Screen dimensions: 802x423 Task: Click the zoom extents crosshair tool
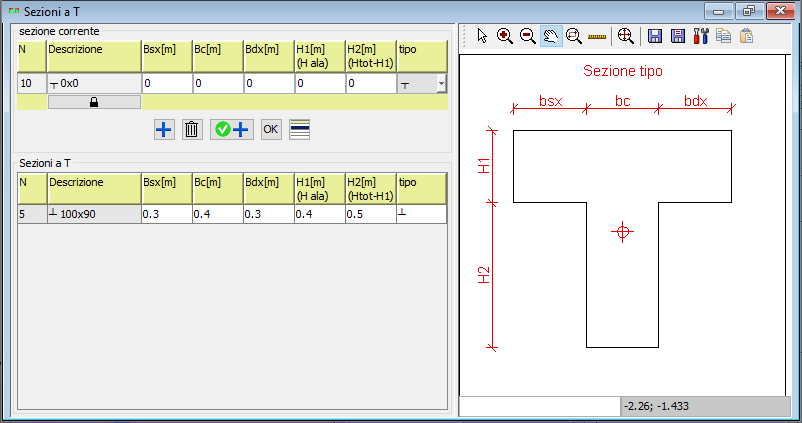(626, 36)
